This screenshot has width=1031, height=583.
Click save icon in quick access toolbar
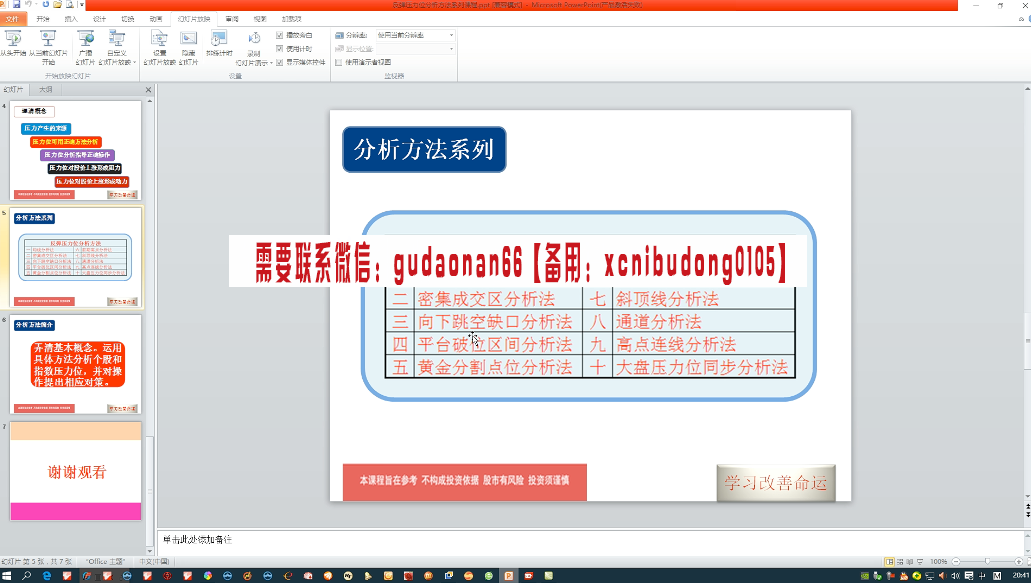click(16, 5)
